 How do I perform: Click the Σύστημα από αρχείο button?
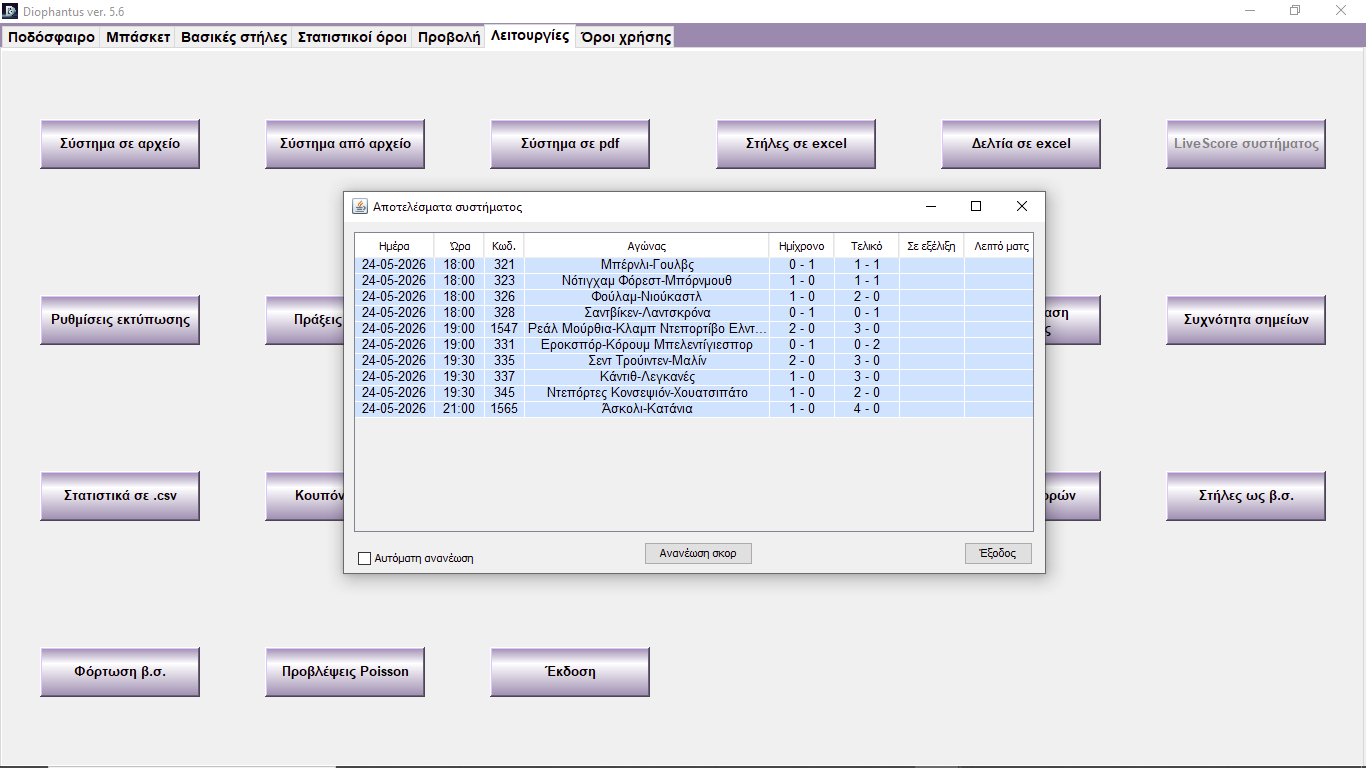click(345, 144)
